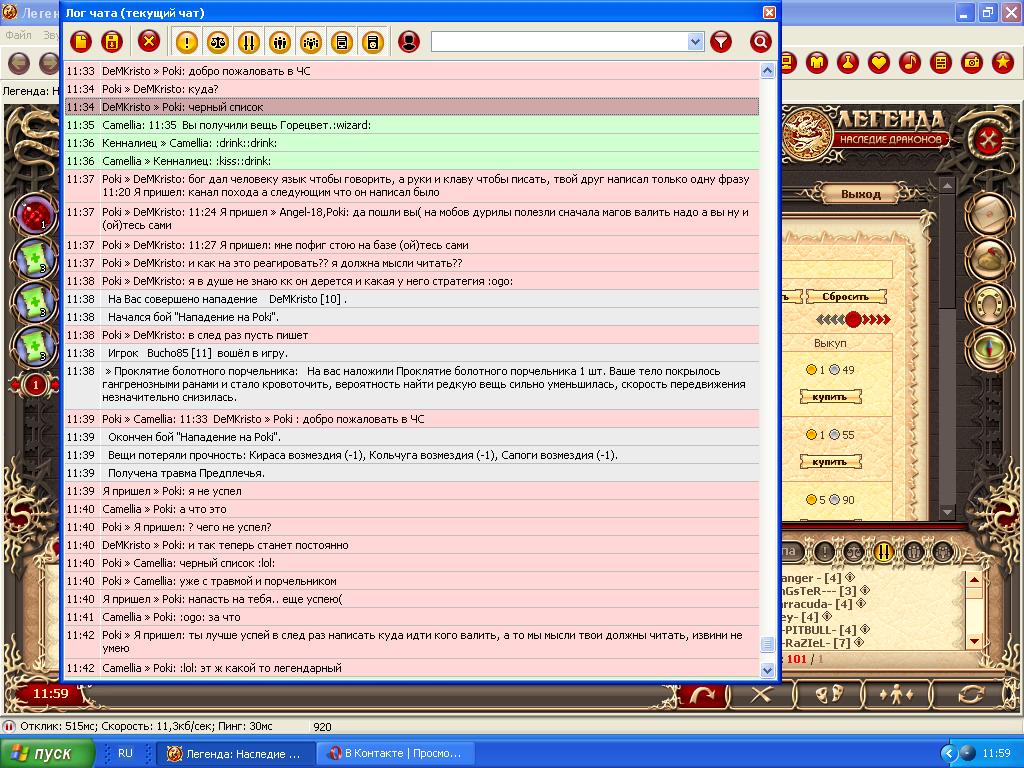Click the horseshoe icon in game sidebar

click(988, 302)
